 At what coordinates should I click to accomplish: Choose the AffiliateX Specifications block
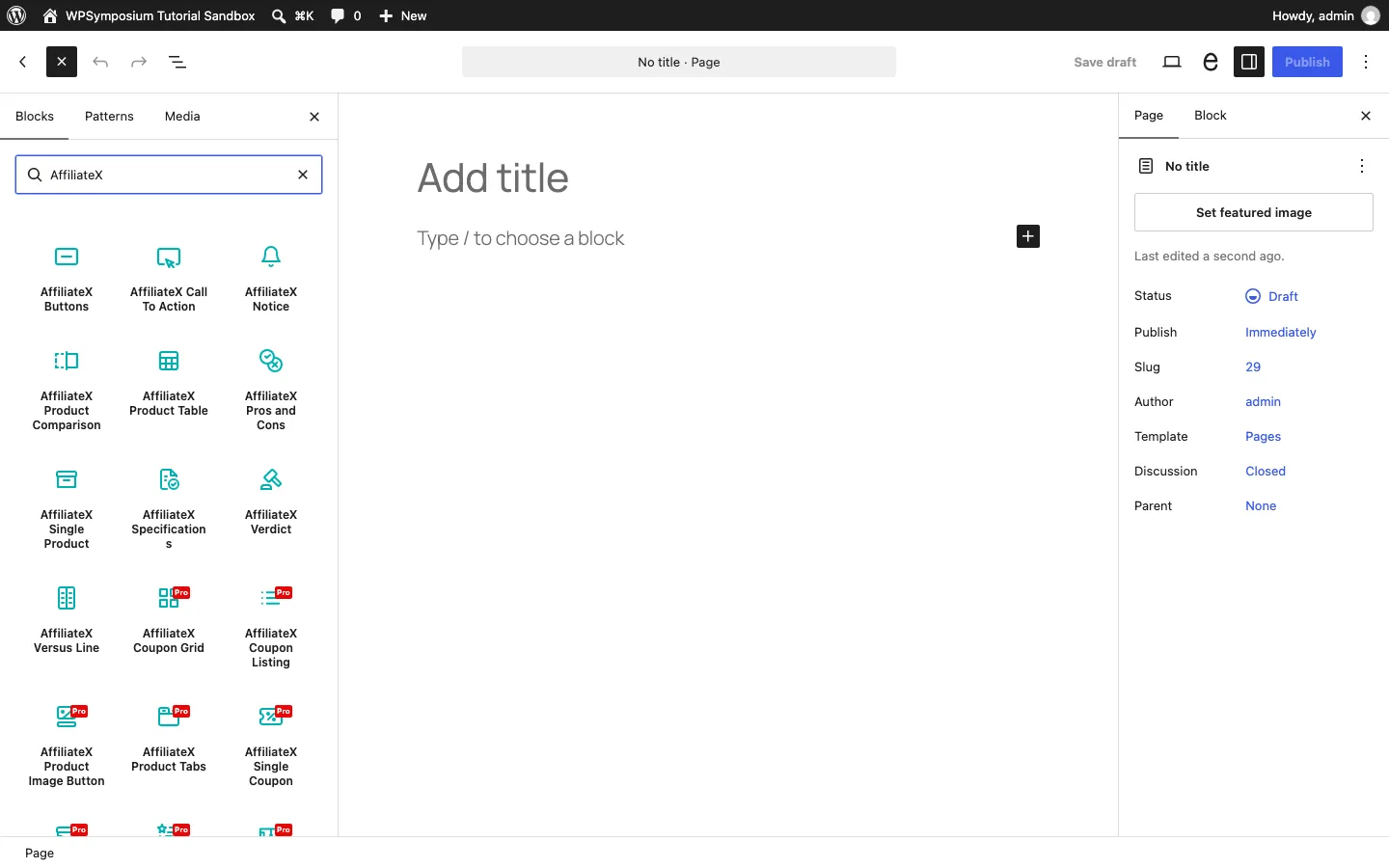[x=169, y=508]
